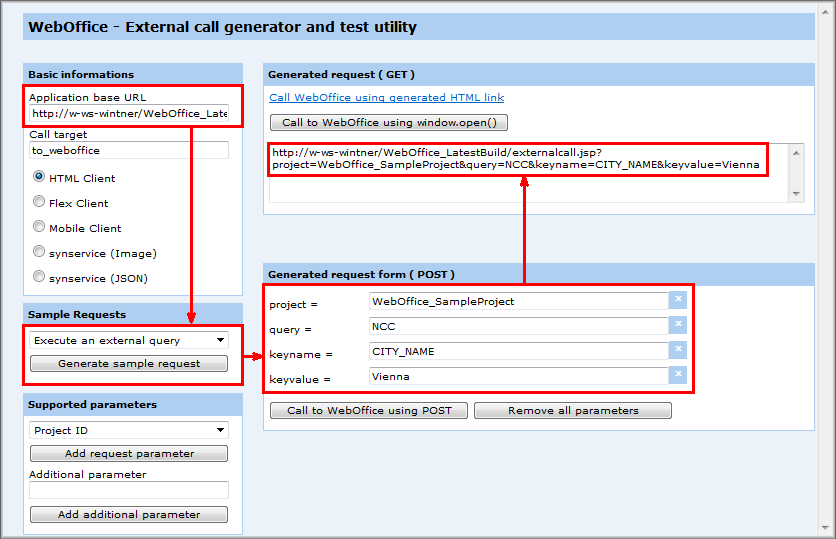Image resolution: width=836 pixels, height=539 pixels.
Task: Click into the Call target field
Action: pyautogui.click(x=129, y=150)
